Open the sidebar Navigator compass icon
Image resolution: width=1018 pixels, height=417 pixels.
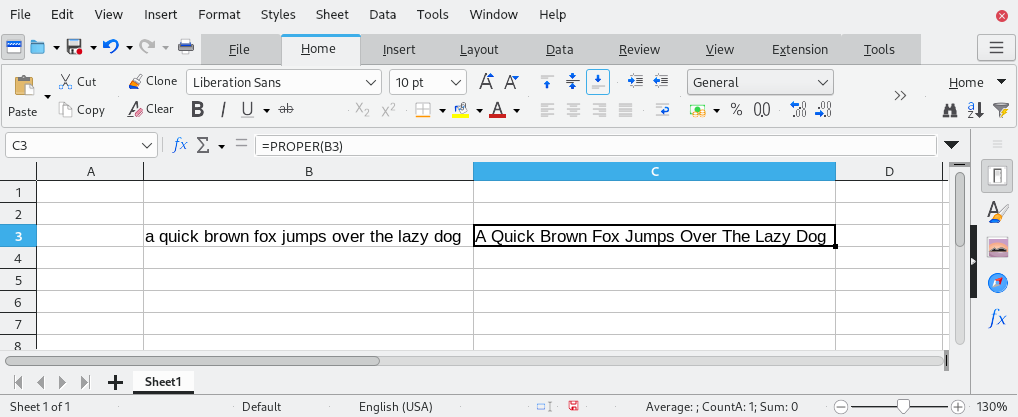997,283
